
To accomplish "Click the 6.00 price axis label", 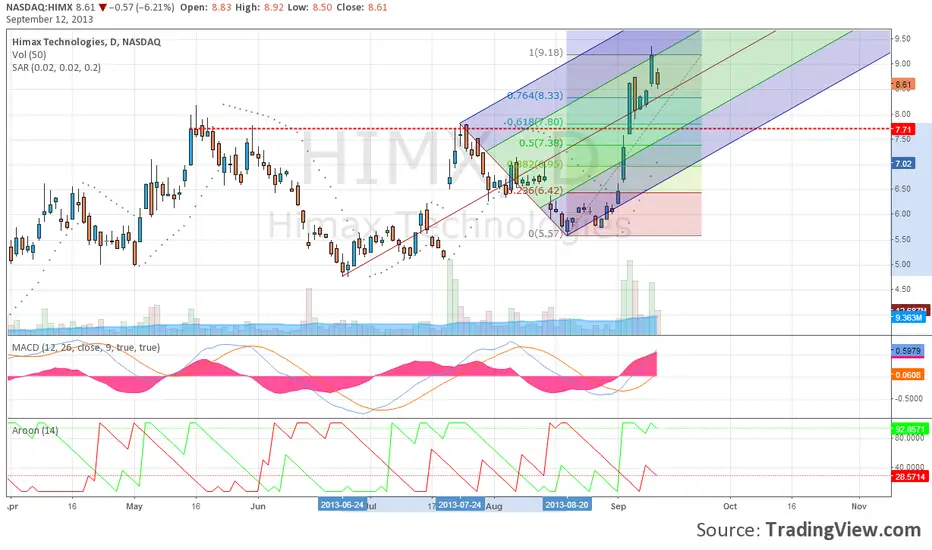I will click(902, 214).
